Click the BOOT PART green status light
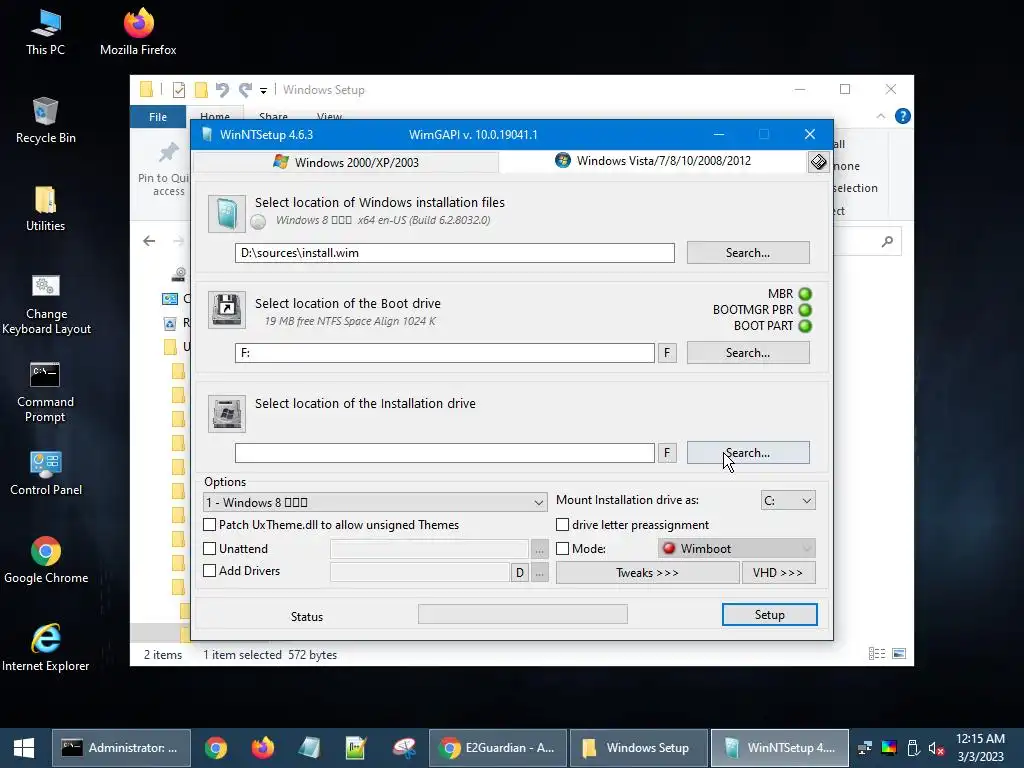The image size is (1024, 768). [x=805, y=326]
